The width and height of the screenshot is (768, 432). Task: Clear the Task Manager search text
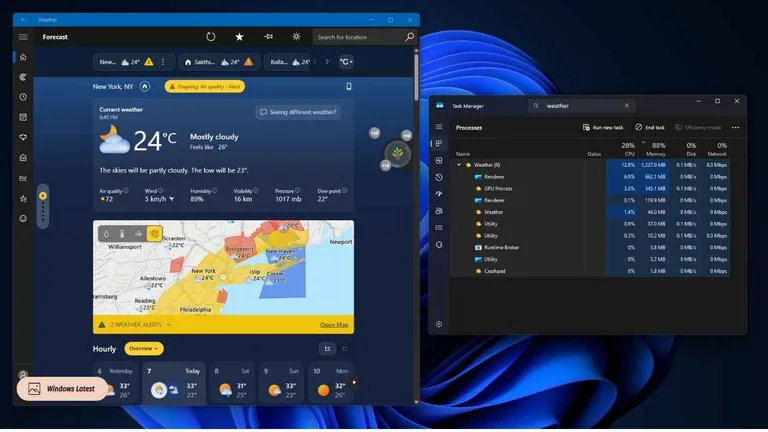pos(627,106)
